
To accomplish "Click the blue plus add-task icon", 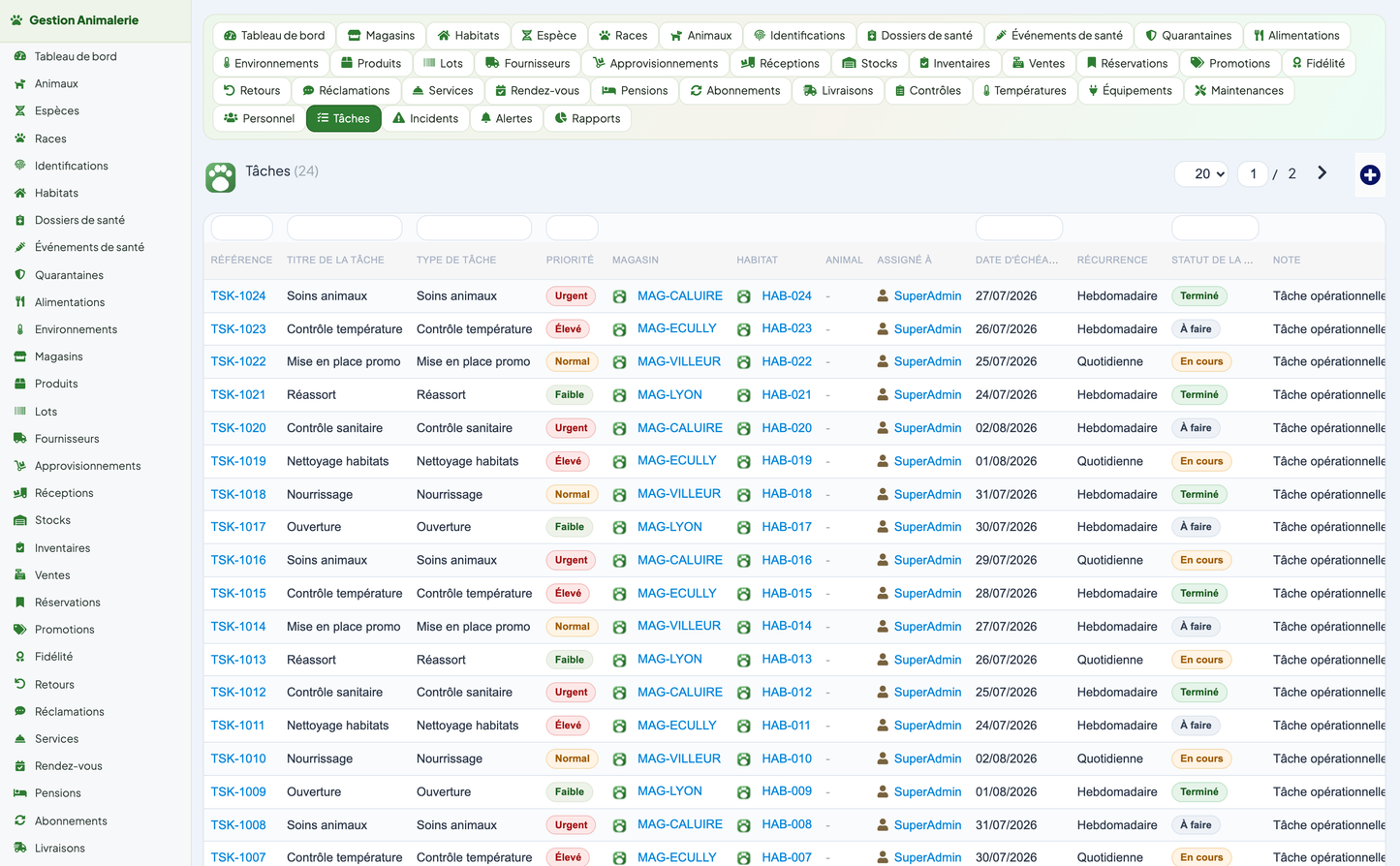I will click(1369, 174).
